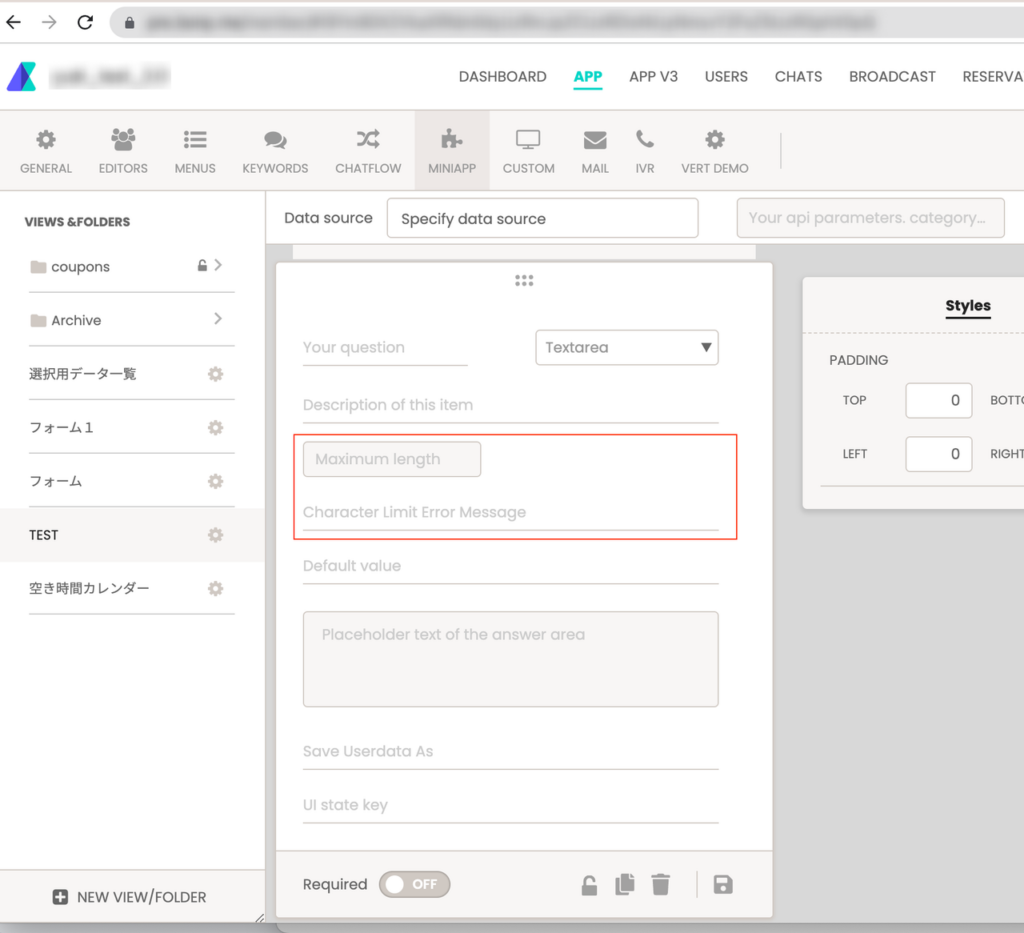This screenshot has width=1024, height=933.
Task: Click the save floppy disk icon
Action: click(x=723, y=884)
